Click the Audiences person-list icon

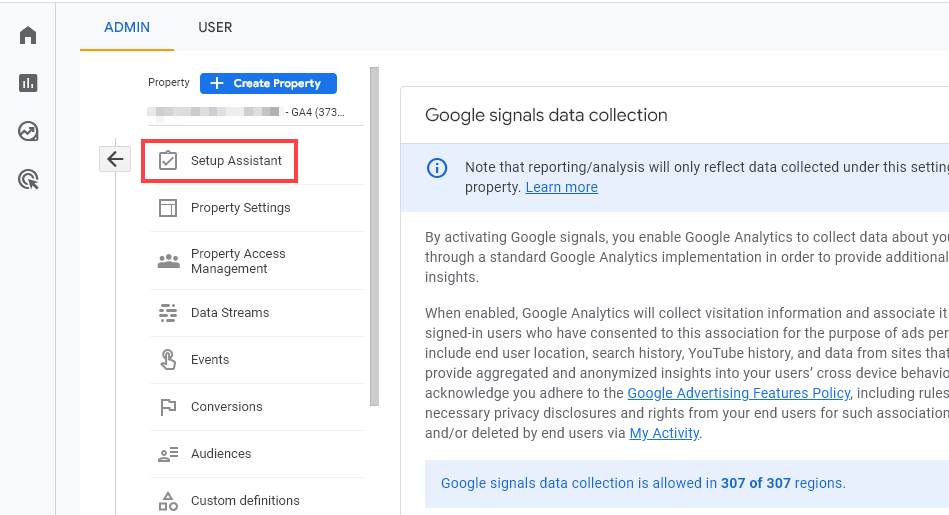[168, 454]
